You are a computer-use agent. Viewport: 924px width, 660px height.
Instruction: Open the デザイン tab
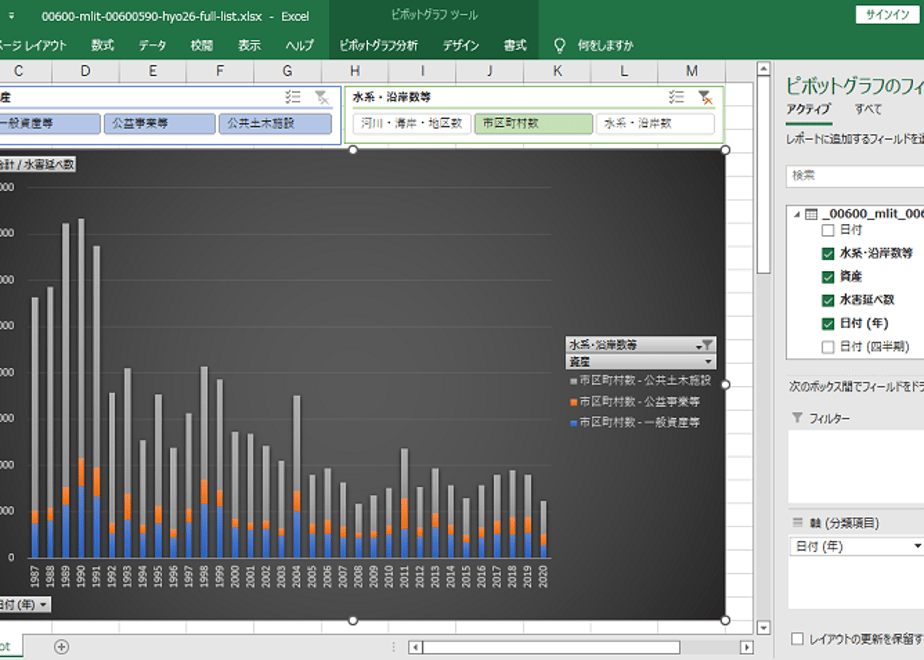click(461, 45)
